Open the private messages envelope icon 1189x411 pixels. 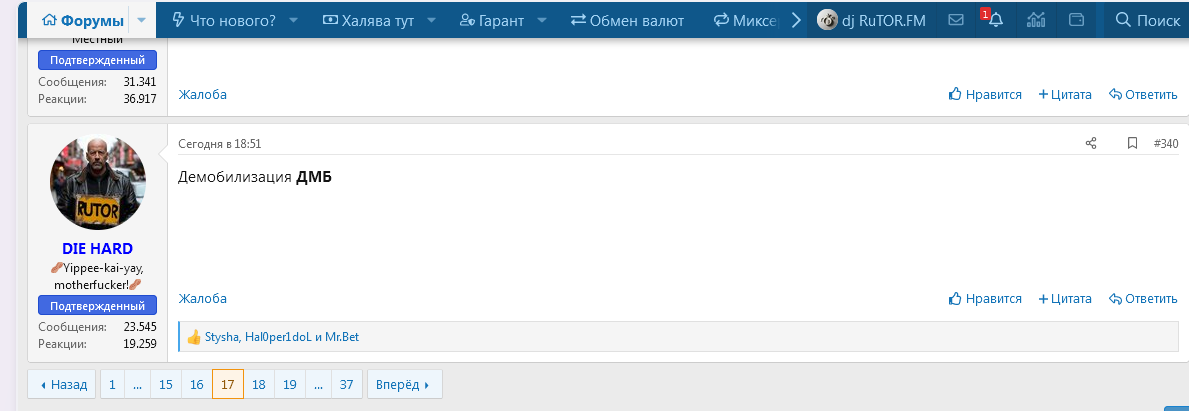click(x=956, y=20)
